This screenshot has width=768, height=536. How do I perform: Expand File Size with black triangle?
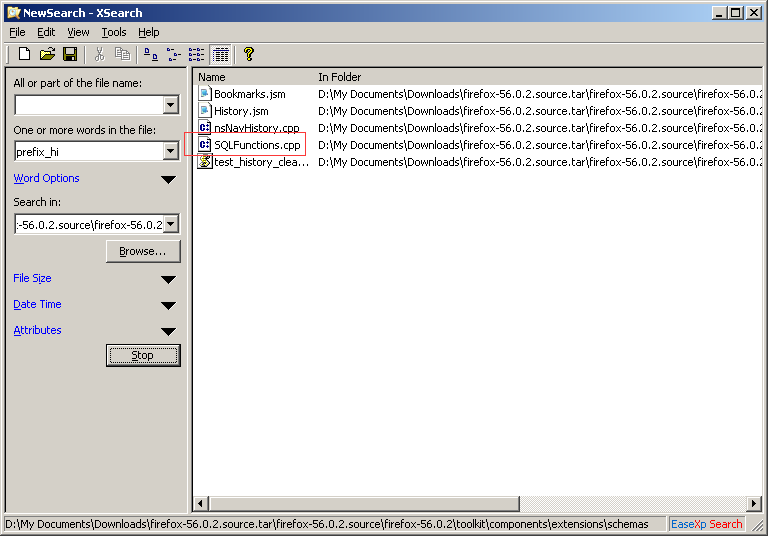click(168, 280)
